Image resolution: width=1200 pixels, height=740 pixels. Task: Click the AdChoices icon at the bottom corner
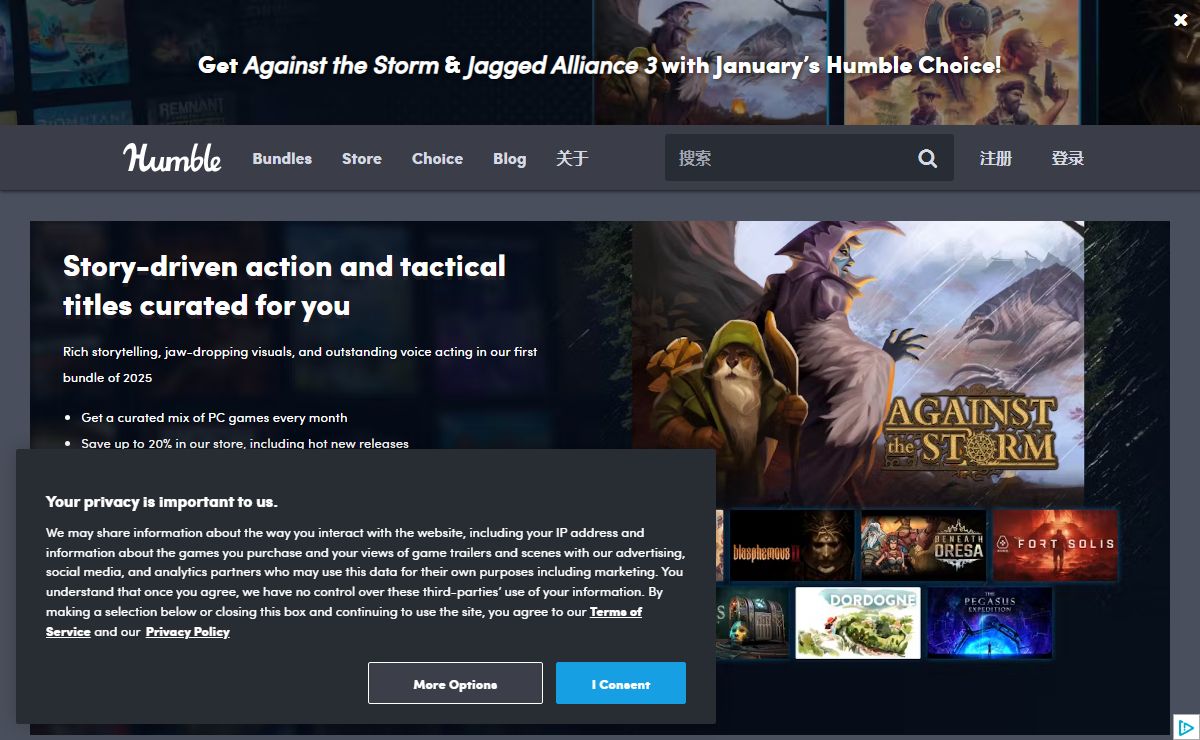[x=1185, y=727]
